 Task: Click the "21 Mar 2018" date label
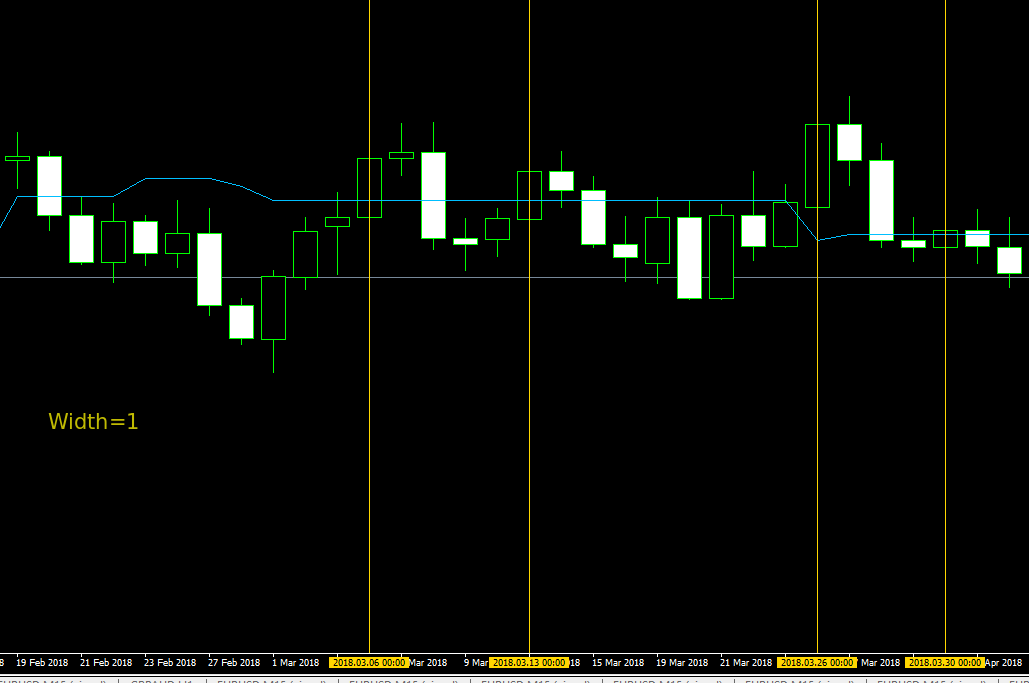(746, 663)
